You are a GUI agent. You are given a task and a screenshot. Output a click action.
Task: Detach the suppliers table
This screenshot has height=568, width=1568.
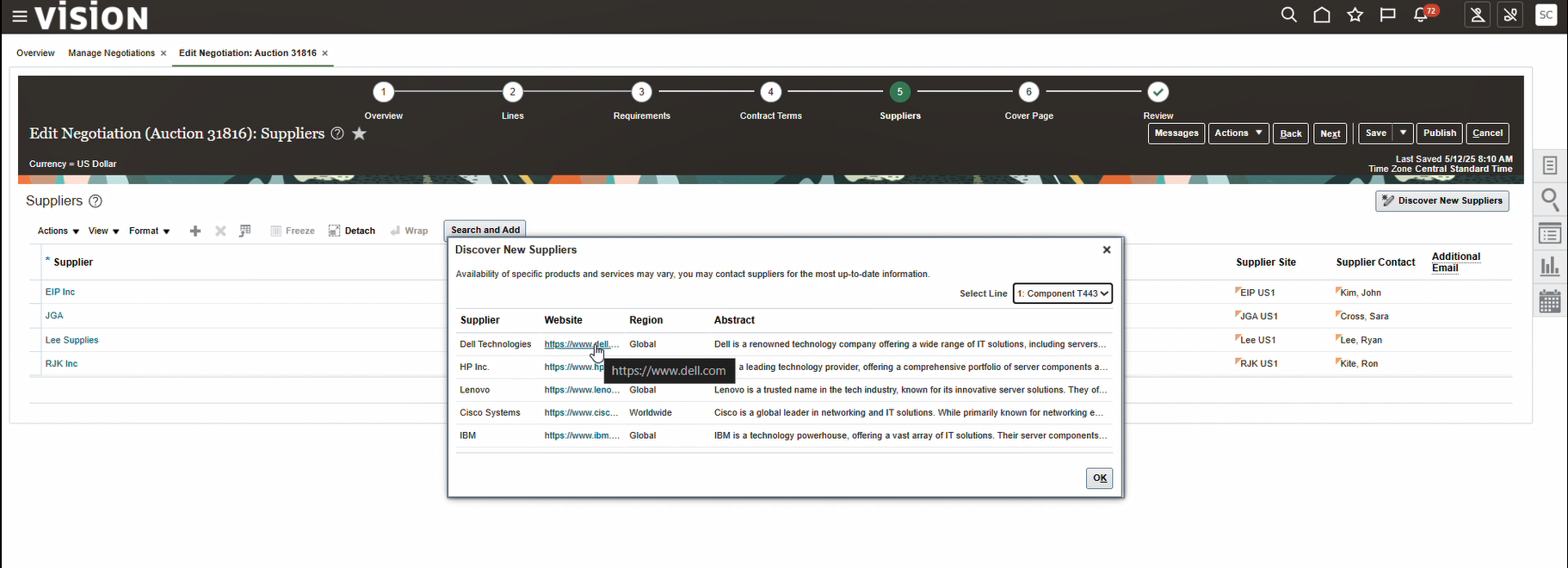352,231
